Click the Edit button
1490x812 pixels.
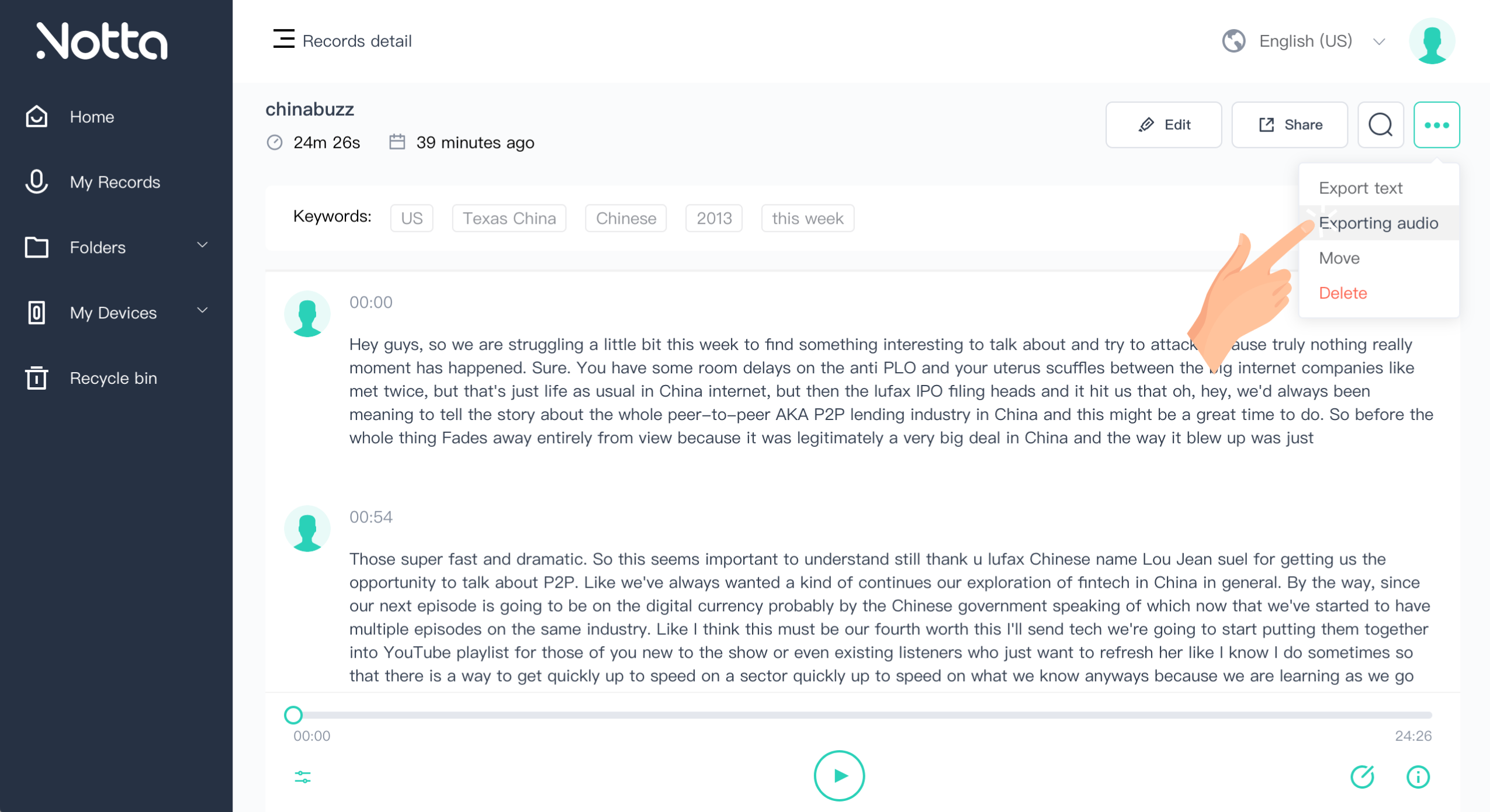click(1163, 124)
